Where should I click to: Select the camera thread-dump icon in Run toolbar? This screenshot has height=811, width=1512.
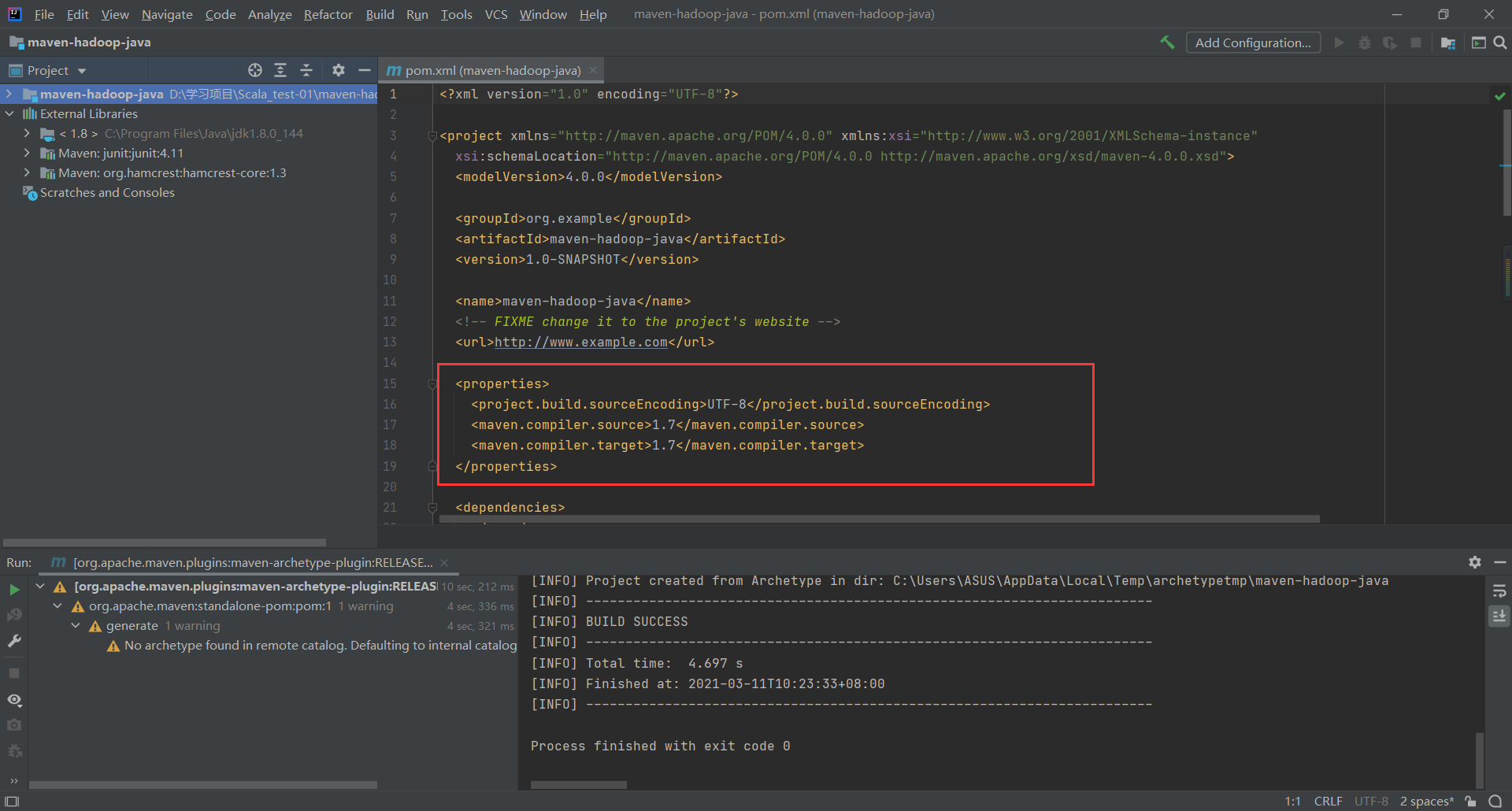click(x=14, y=724)
